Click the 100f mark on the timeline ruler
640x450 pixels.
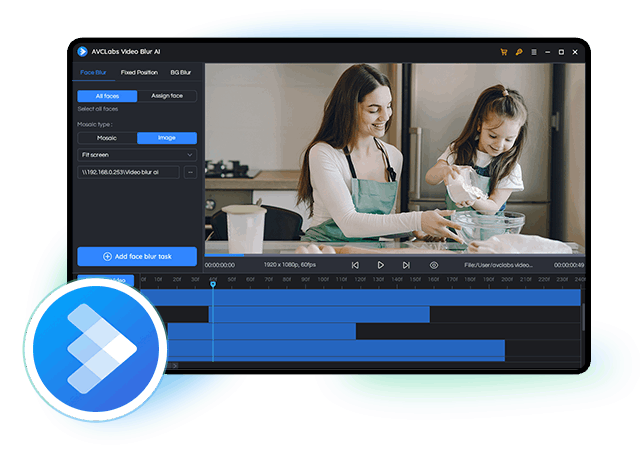point(323,279)
